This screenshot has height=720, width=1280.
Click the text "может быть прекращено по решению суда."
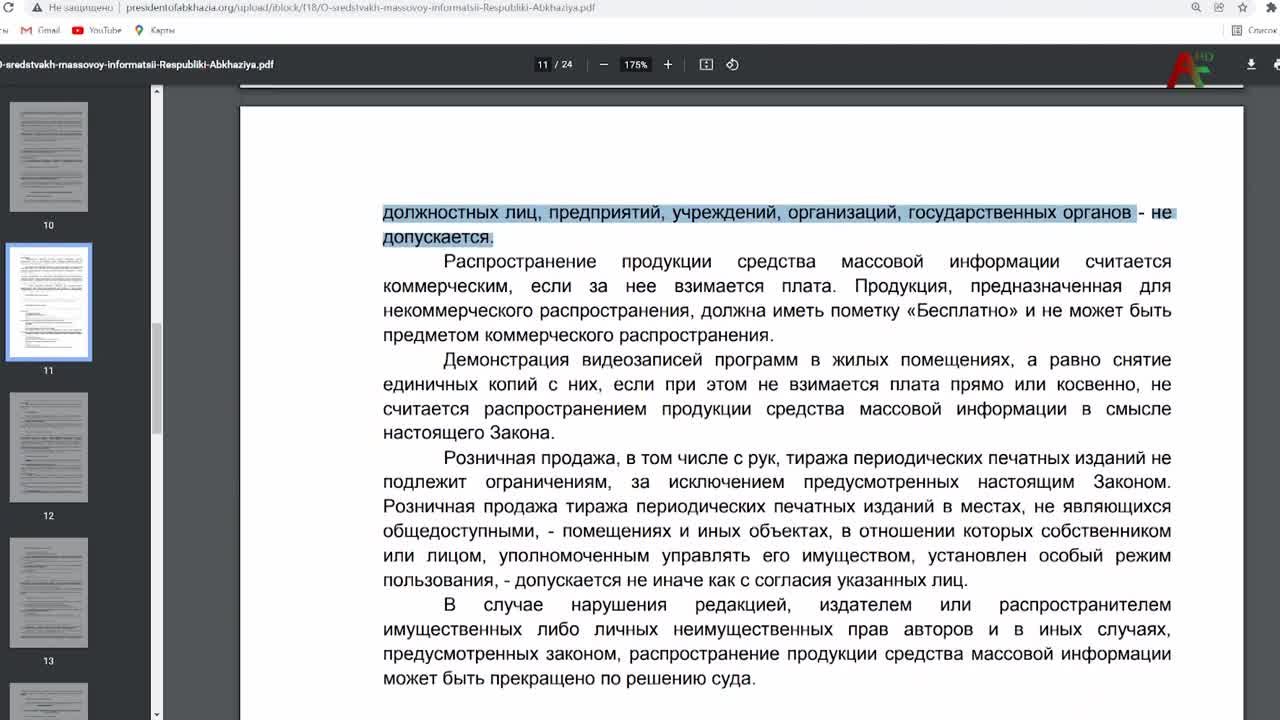click(x=569, y=678)
